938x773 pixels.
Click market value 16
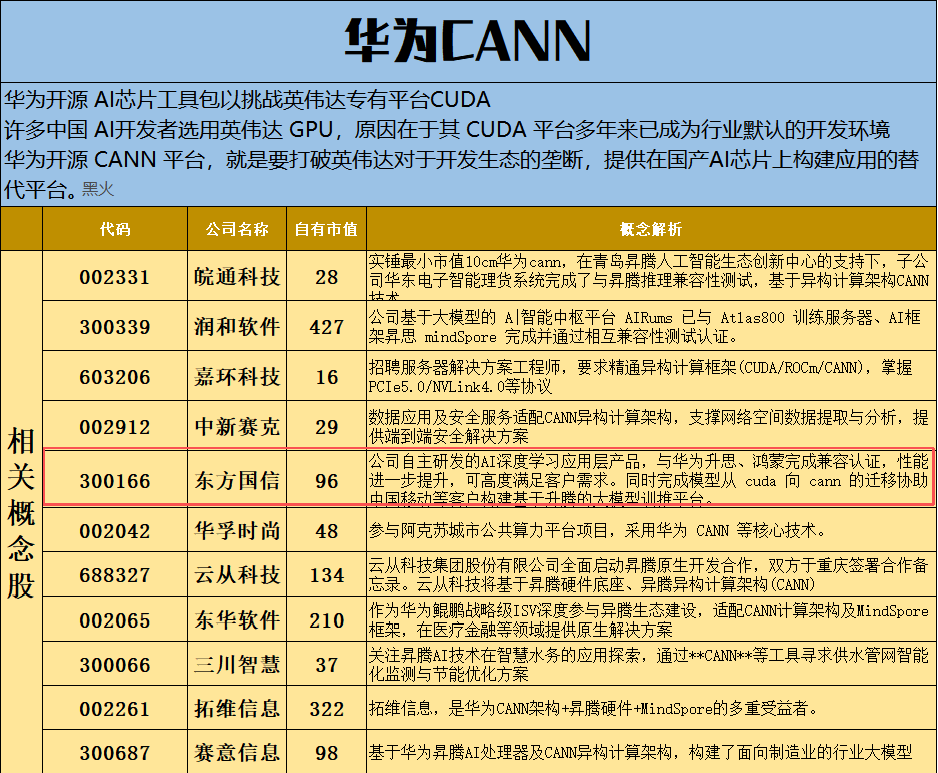[x=327, y=377]
